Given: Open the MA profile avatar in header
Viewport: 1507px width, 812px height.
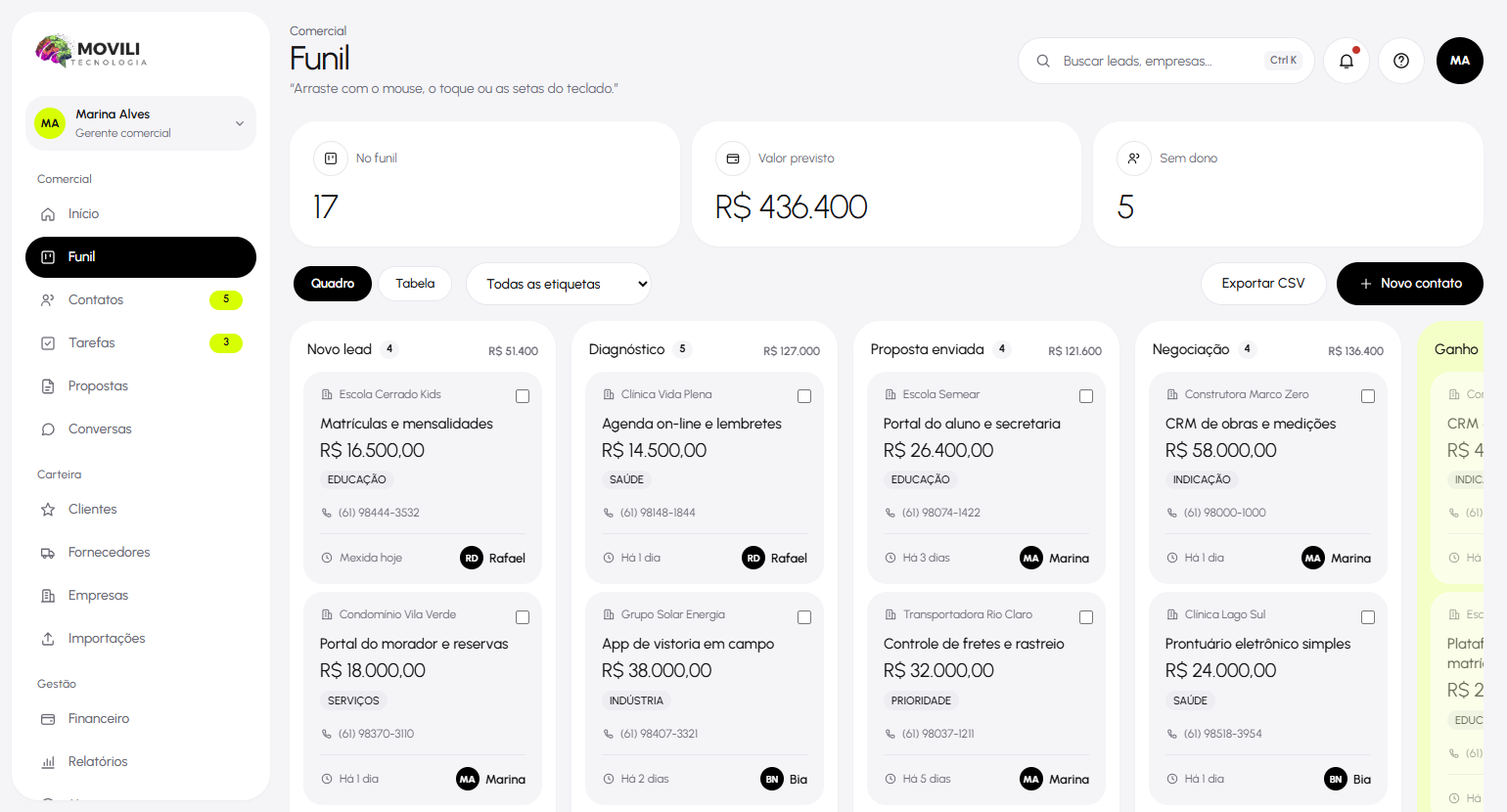Looking at the screenshot, I should coord(1460,61).
